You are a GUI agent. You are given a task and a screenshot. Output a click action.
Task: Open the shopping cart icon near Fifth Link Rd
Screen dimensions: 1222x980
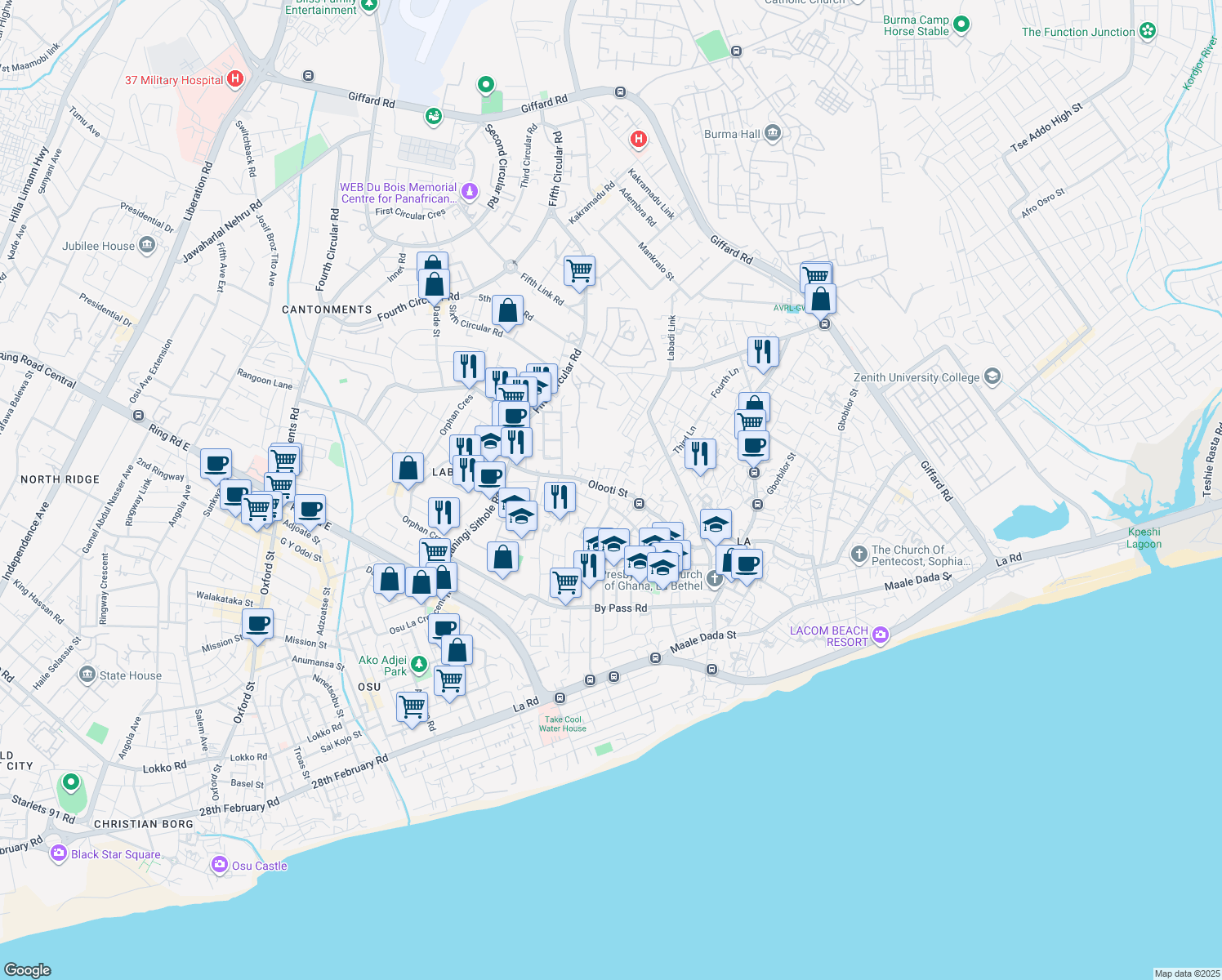pos(579,271)
